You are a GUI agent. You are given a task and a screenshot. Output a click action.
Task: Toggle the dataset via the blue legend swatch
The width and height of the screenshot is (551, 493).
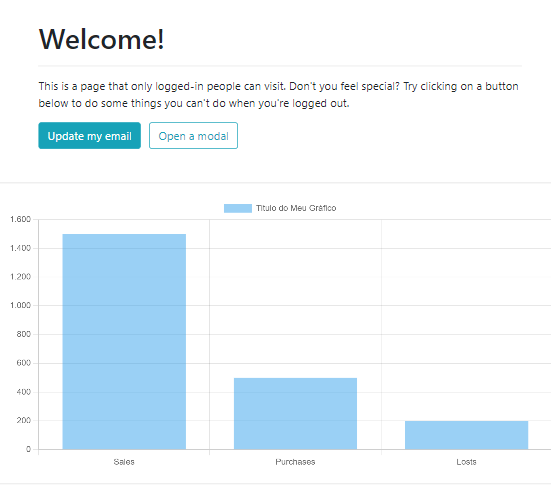pyautogui.click(x=238, y=208)
